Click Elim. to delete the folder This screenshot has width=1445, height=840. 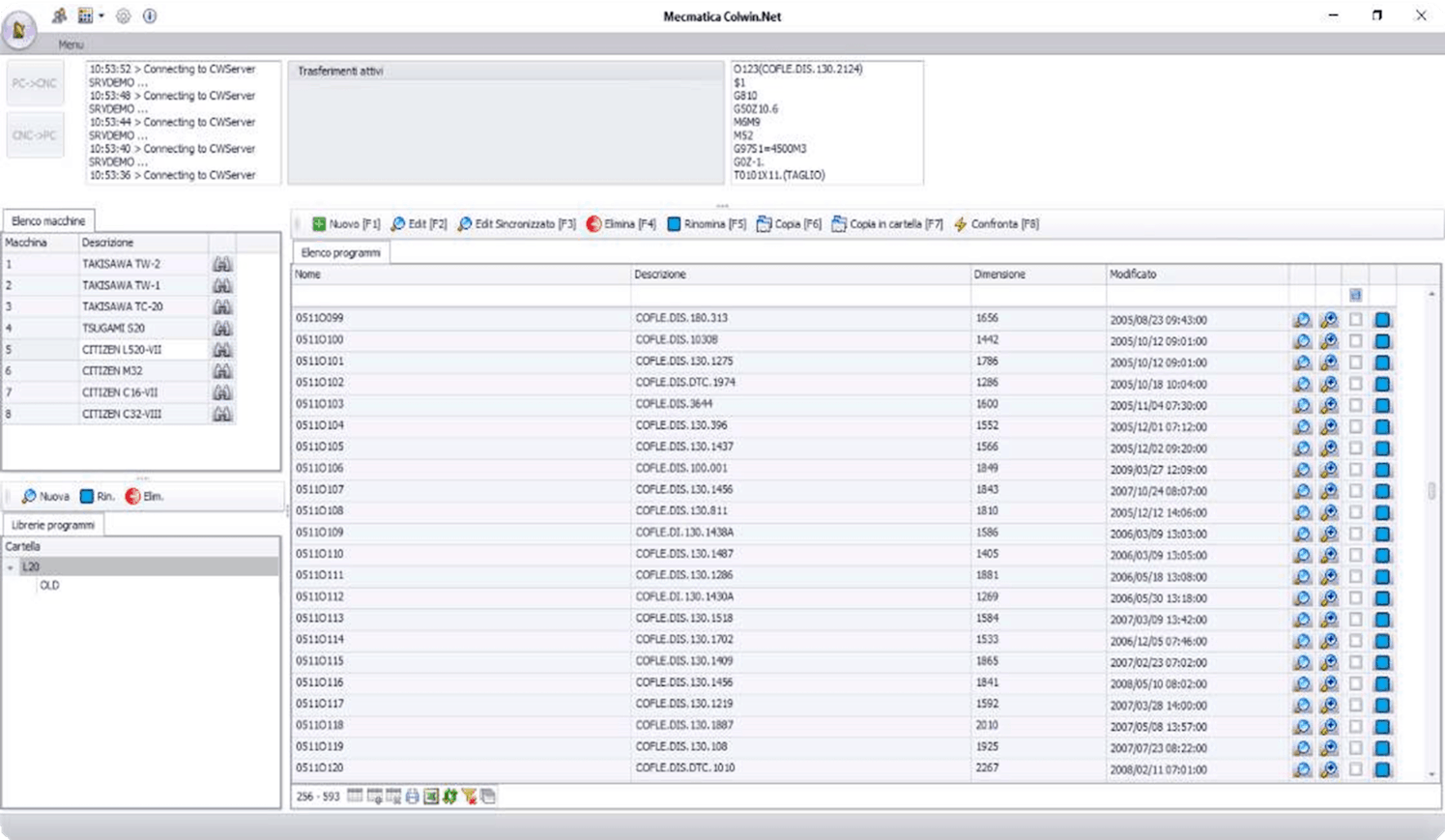tap(144, 497)
